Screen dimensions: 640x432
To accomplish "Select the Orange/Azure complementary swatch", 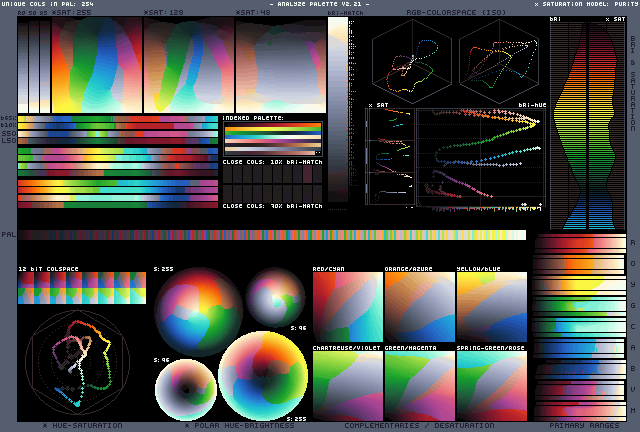I will [x=418, y=308].
